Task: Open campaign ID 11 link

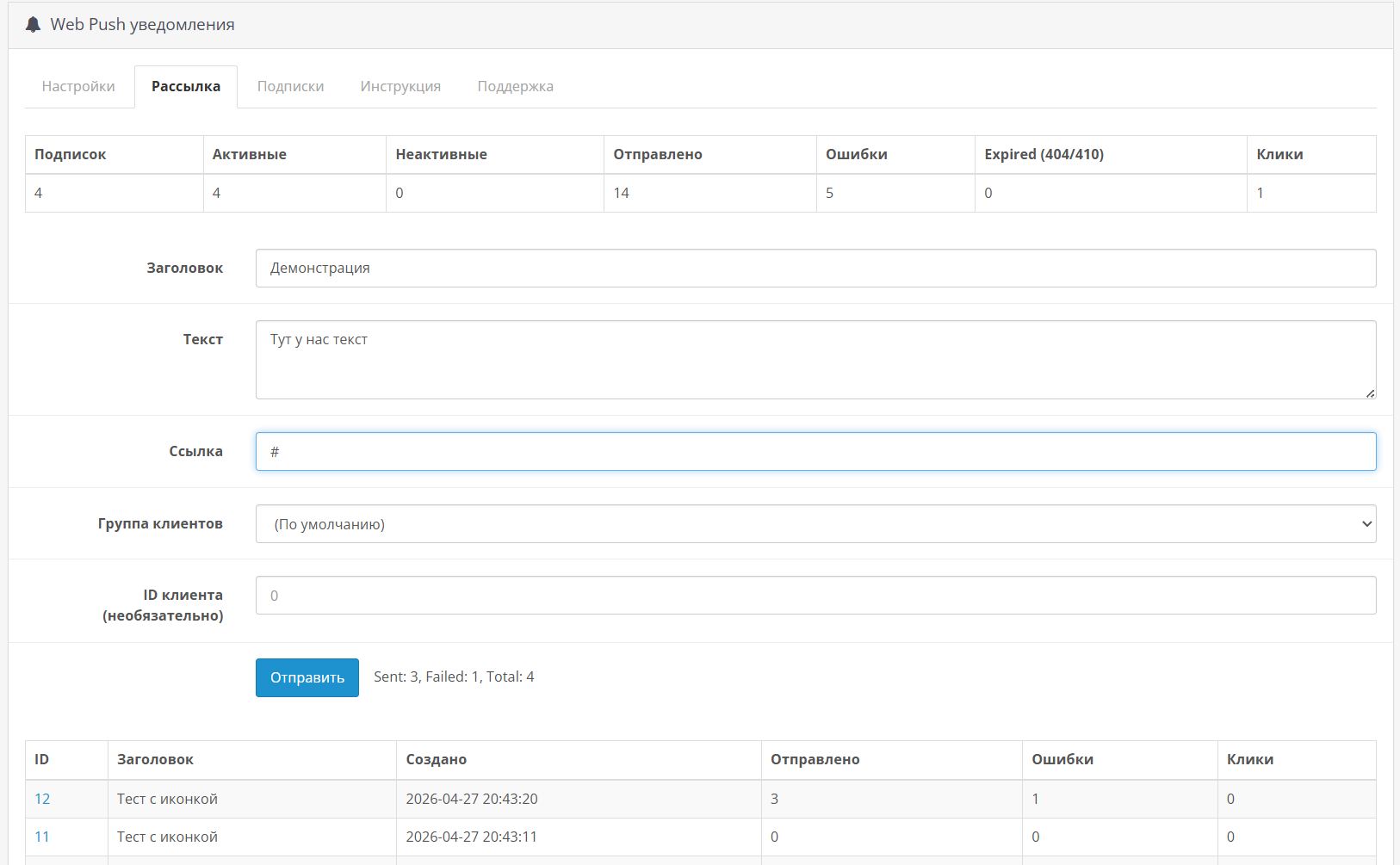Action: [x=42, y=837]
